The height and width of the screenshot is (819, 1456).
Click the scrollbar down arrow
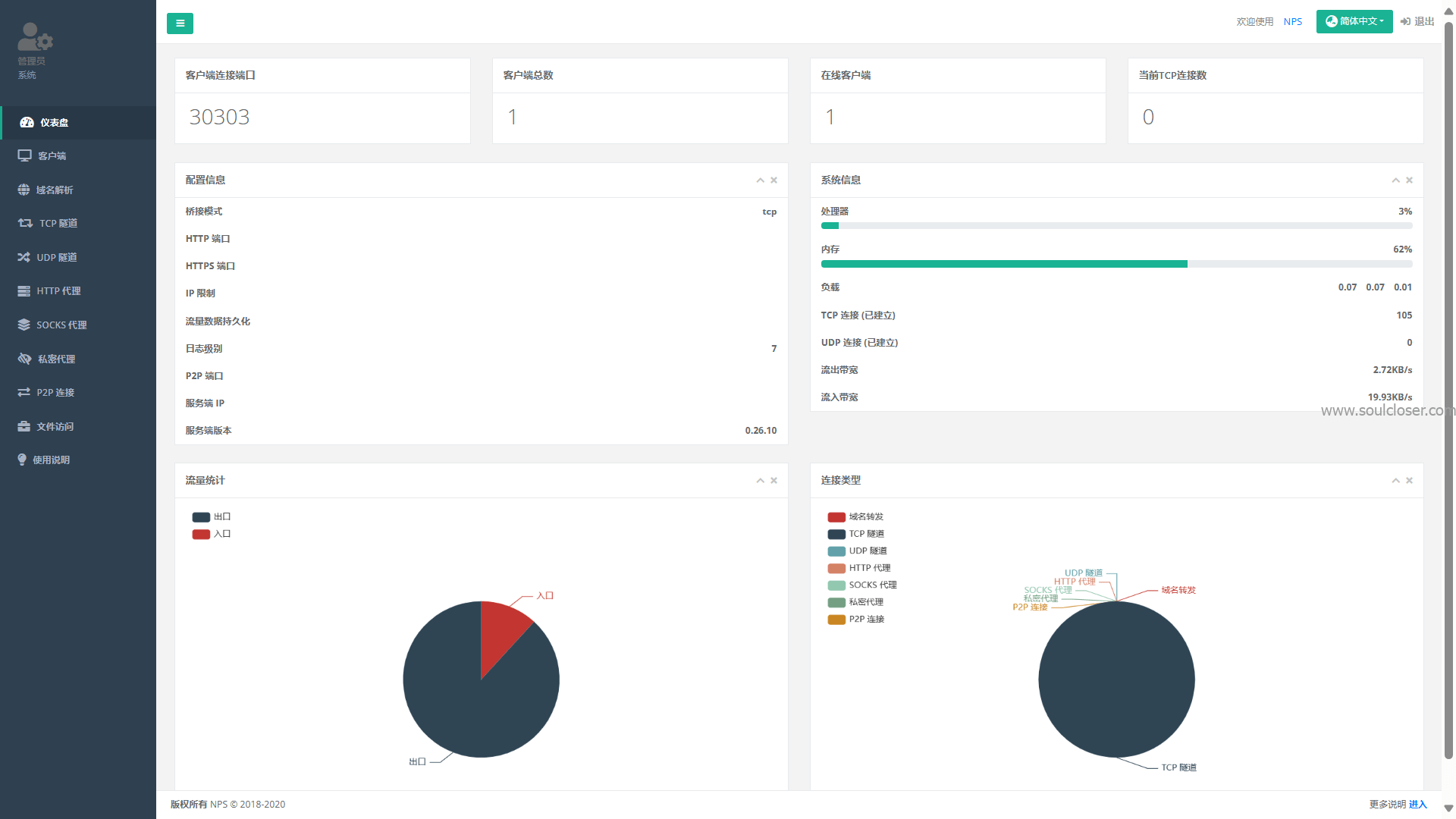(x=1449, y=808)
